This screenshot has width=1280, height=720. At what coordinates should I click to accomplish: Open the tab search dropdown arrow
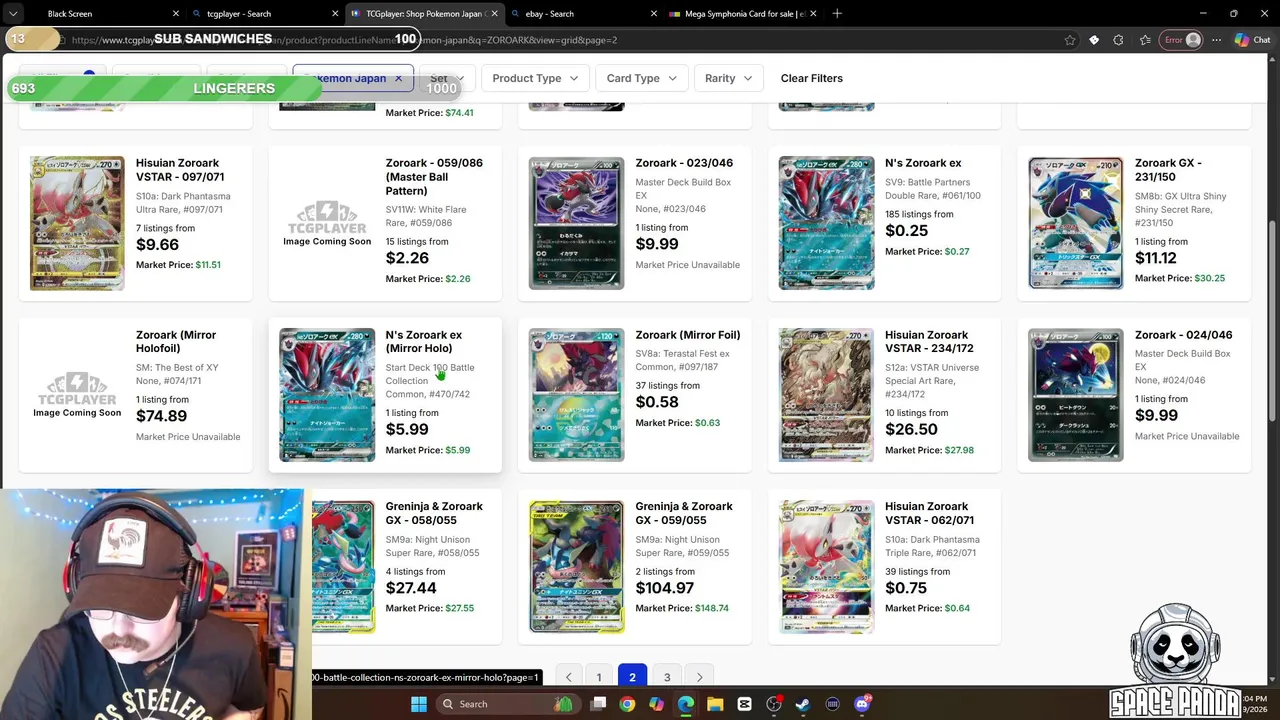click(13, 14)
